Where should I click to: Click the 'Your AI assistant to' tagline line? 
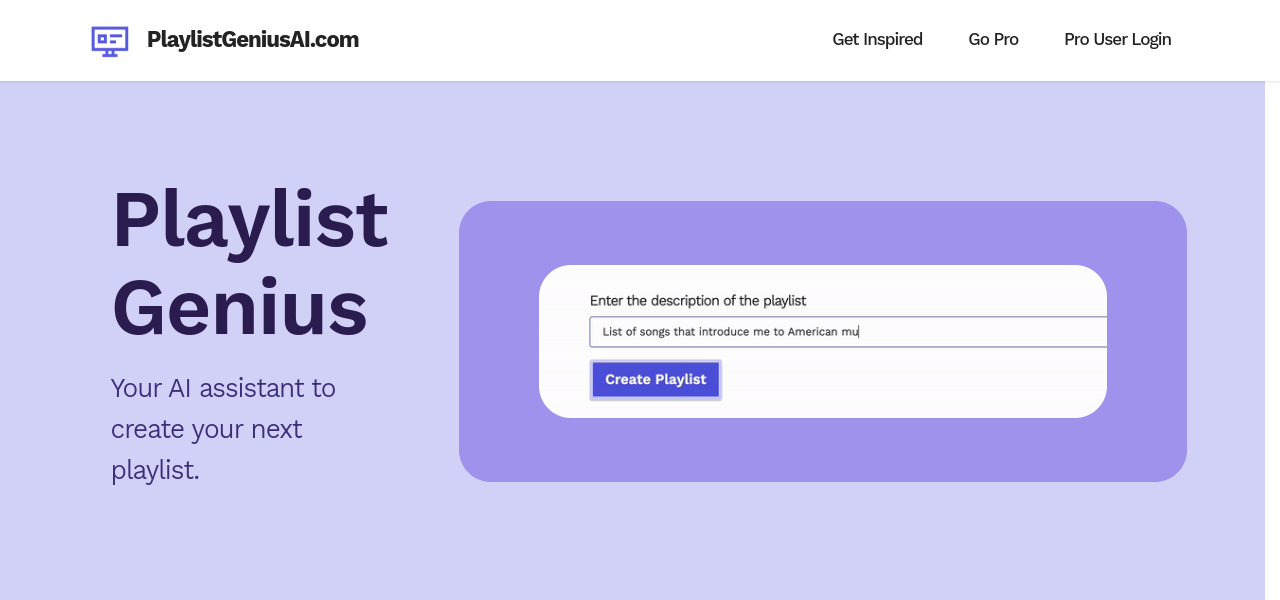coord(223,388)
